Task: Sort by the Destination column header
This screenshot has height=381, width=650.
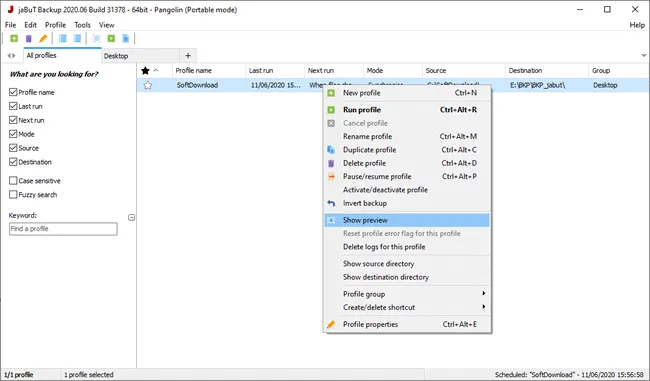Action: click(x=547, y=70)
